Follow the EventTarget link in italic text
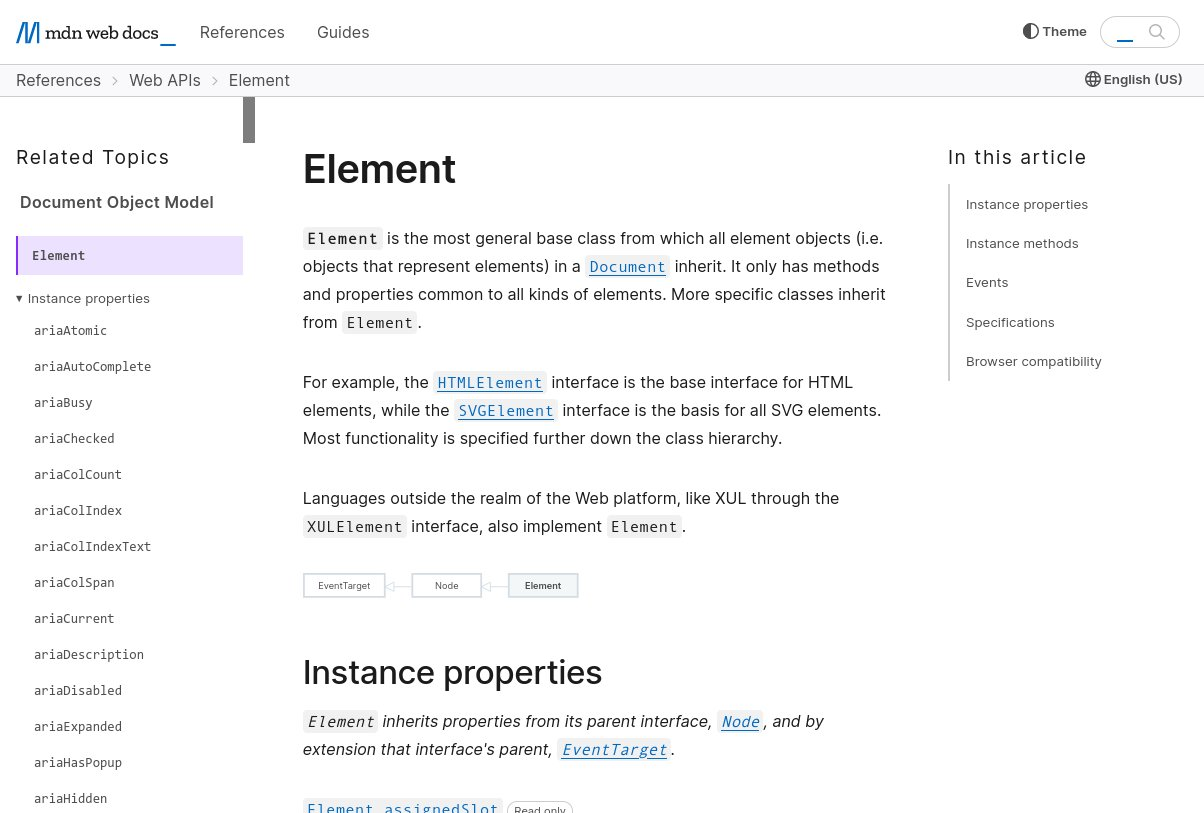This screenshot has width=1204, height=813. (614, 750)
